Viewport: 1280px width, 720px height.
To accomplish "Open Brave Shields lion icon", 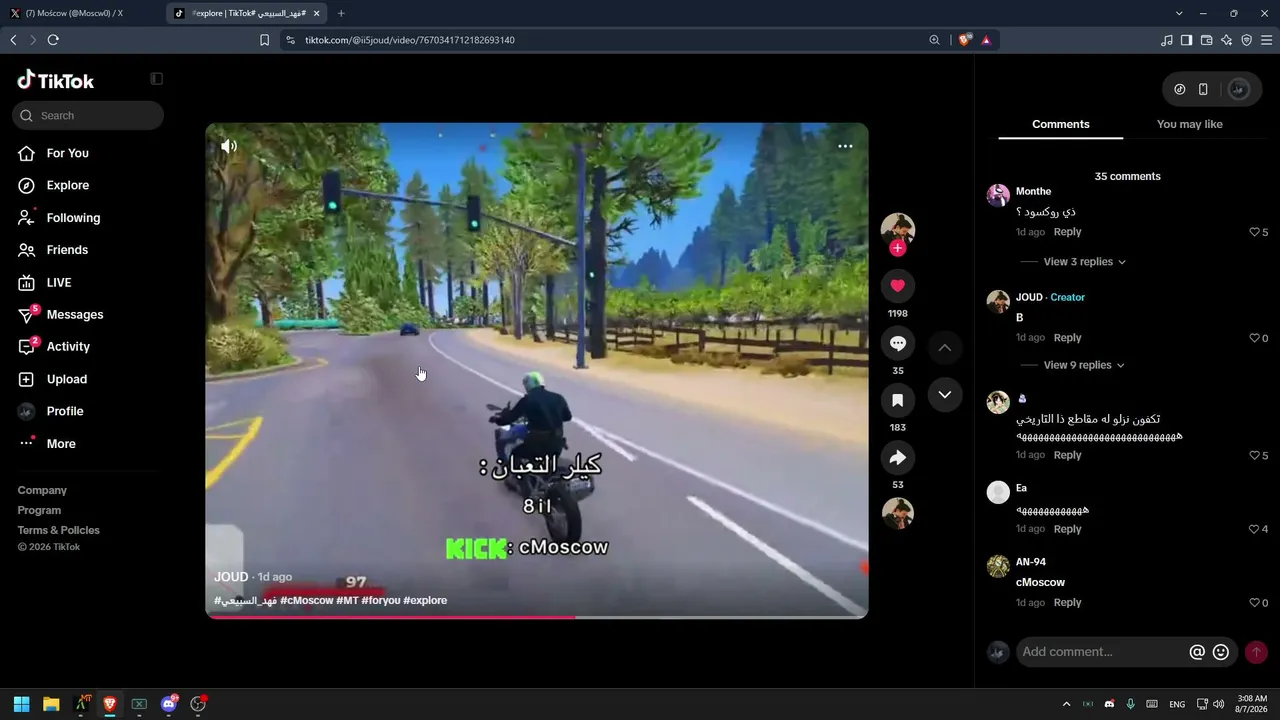I will click(964, 40).
